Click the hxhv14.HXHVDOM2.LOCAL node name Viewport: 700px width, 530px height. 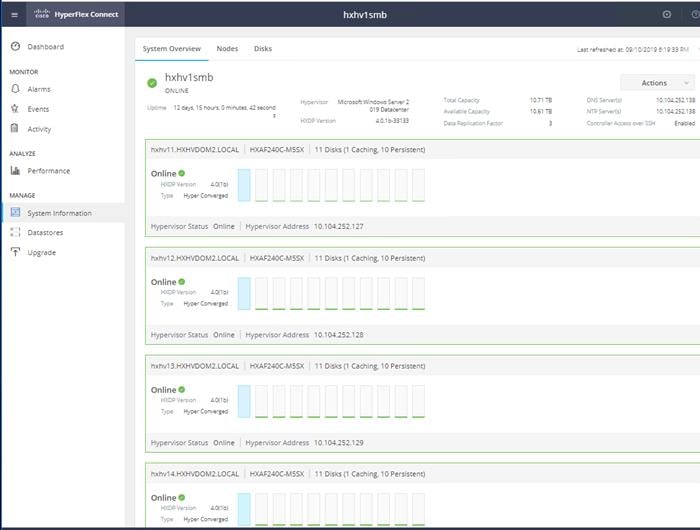pos(195,474)
